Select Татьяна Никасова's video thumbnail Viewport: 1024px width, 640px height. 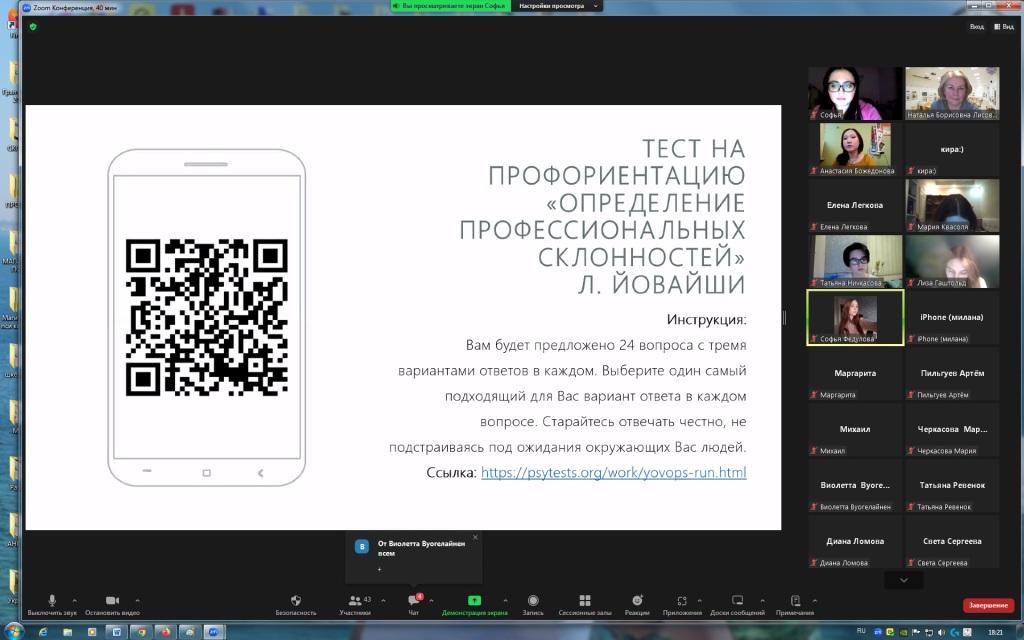click(855, 261)
